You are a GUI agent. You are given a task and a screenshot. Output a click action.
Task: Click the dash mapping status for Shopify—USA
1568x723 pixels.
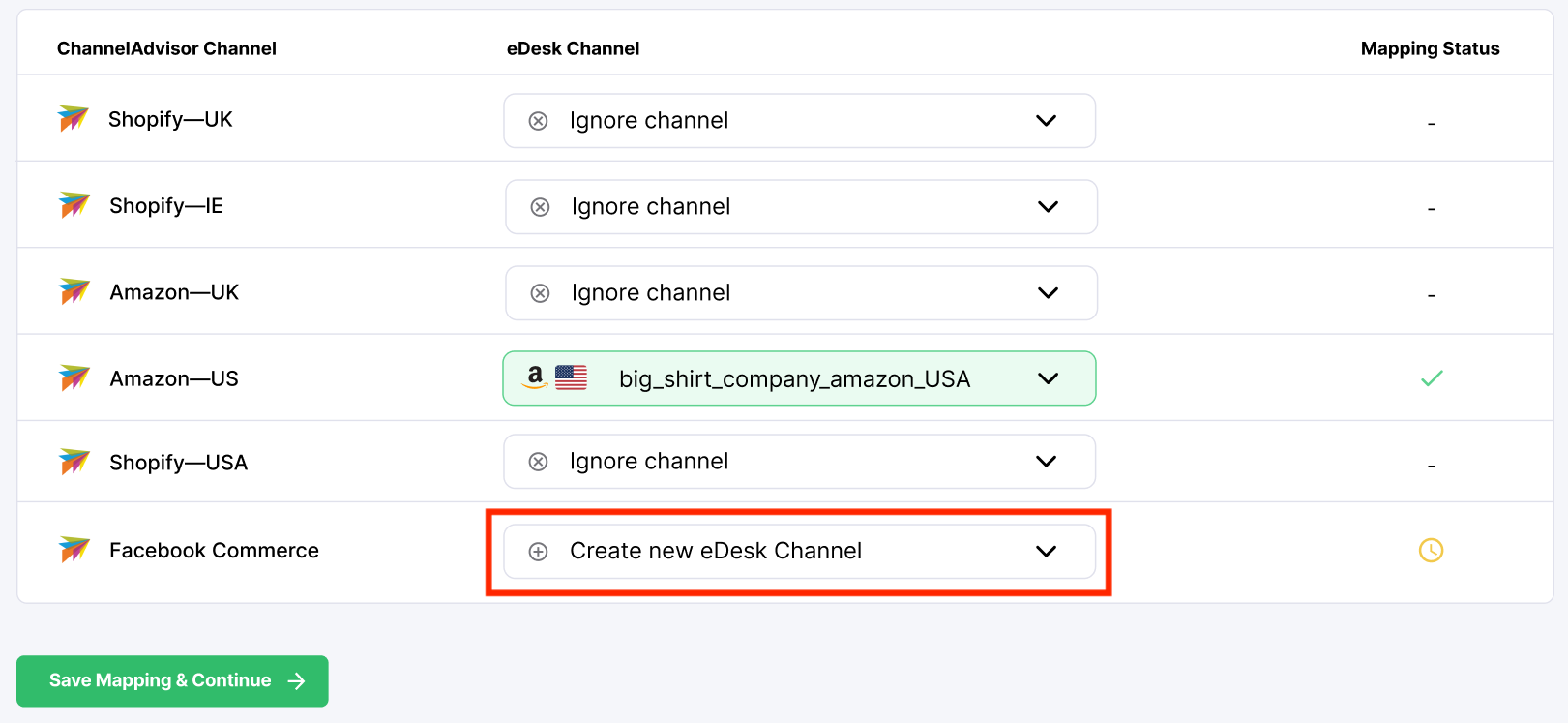(x=1431, y=467)
